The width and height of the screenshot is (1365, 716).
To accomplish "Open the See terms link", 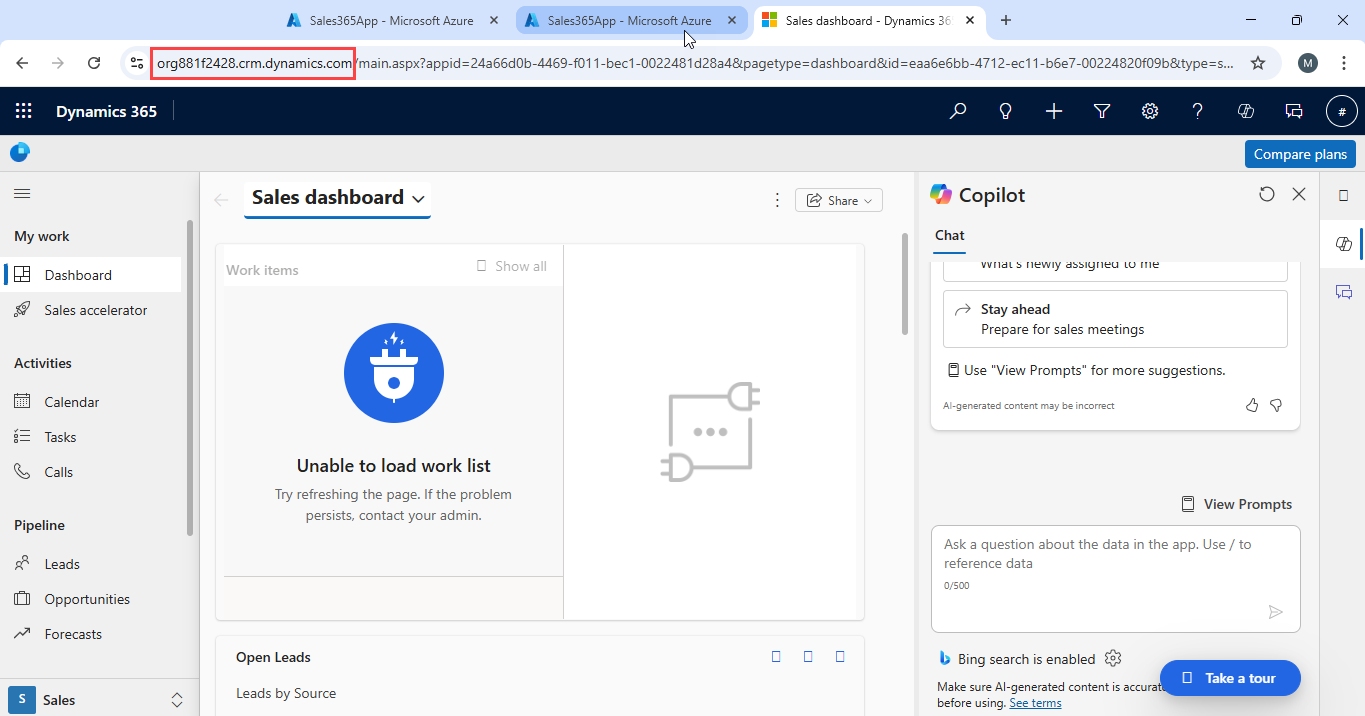I will (x=1035, y=703).
